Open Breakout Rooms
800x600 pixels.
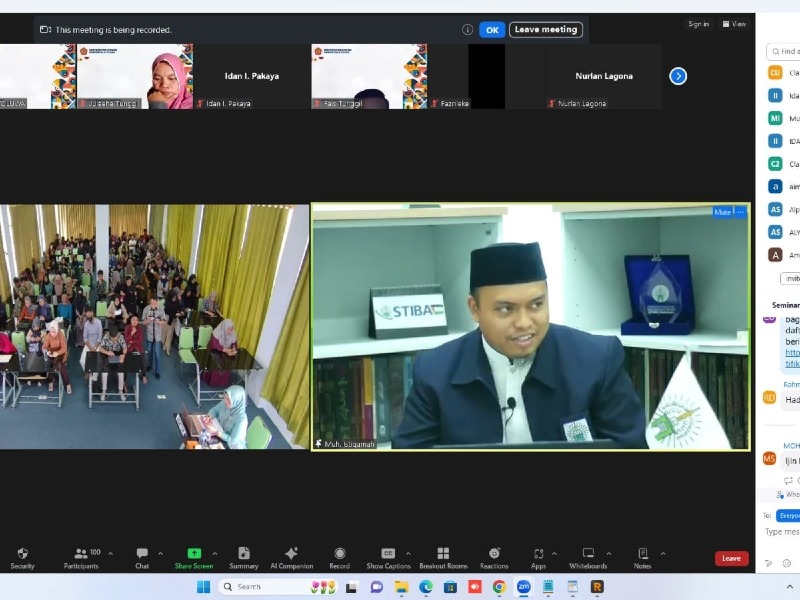coord(443,558)
